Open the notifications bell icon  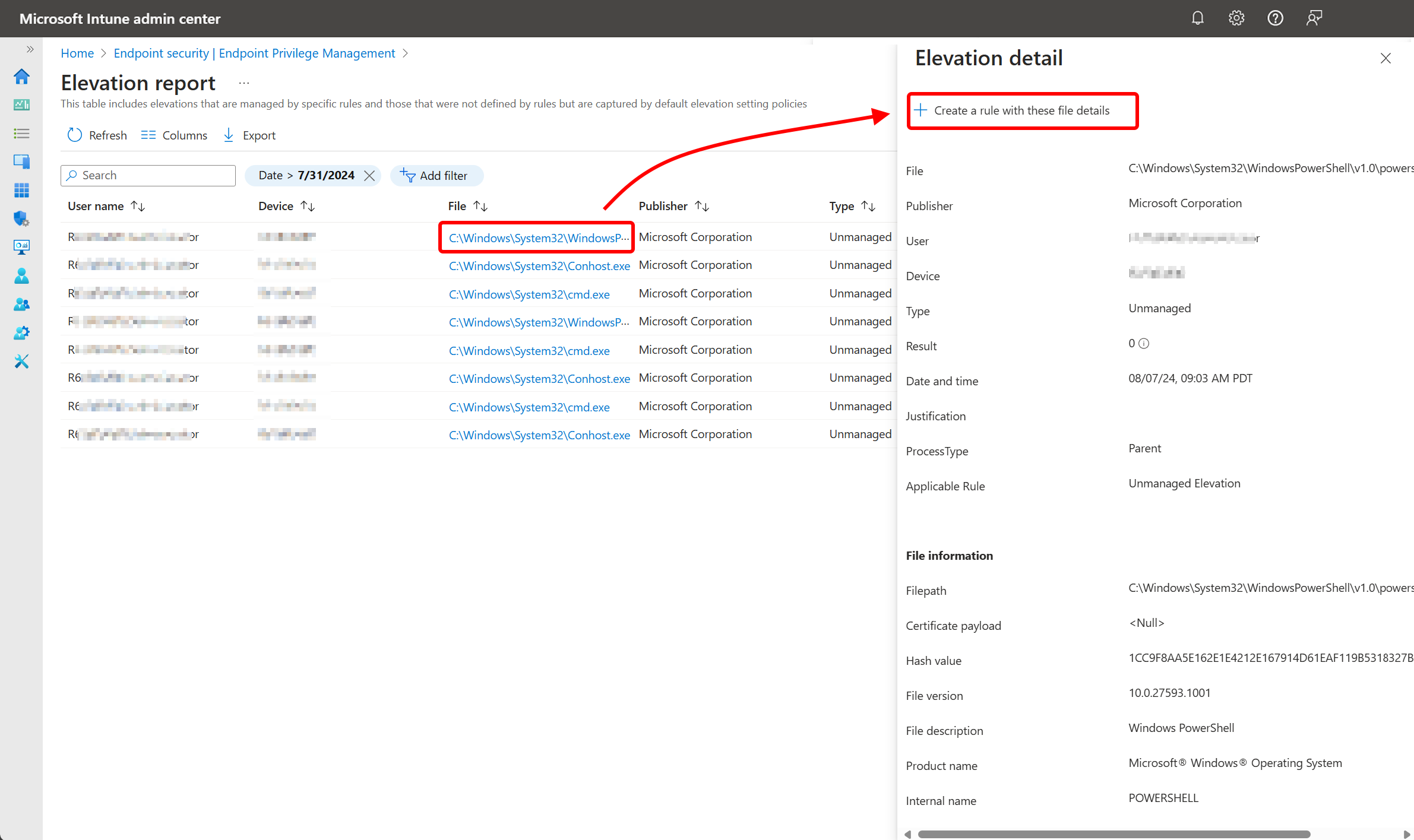coord(1197,18)
